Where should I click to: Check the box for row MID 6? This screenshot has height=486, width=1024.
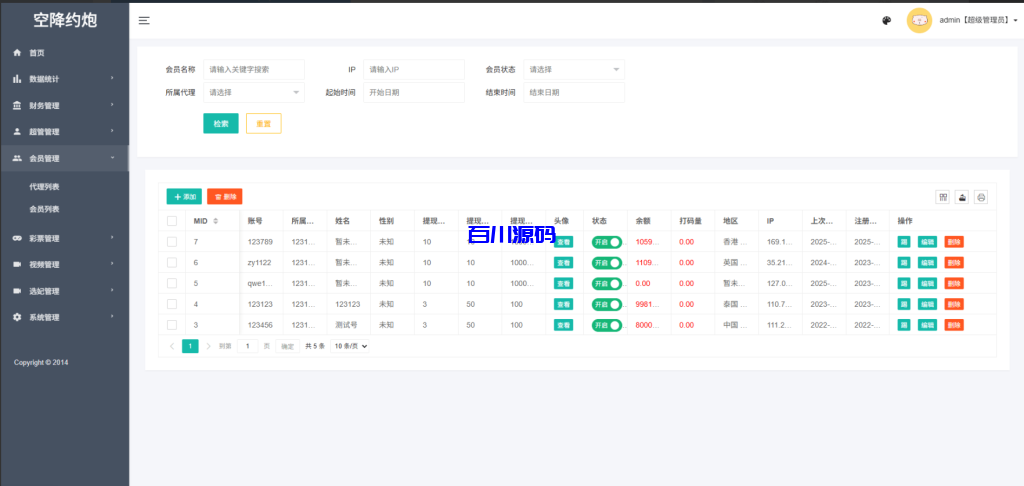pyautogui.click(x=172, y=263)
